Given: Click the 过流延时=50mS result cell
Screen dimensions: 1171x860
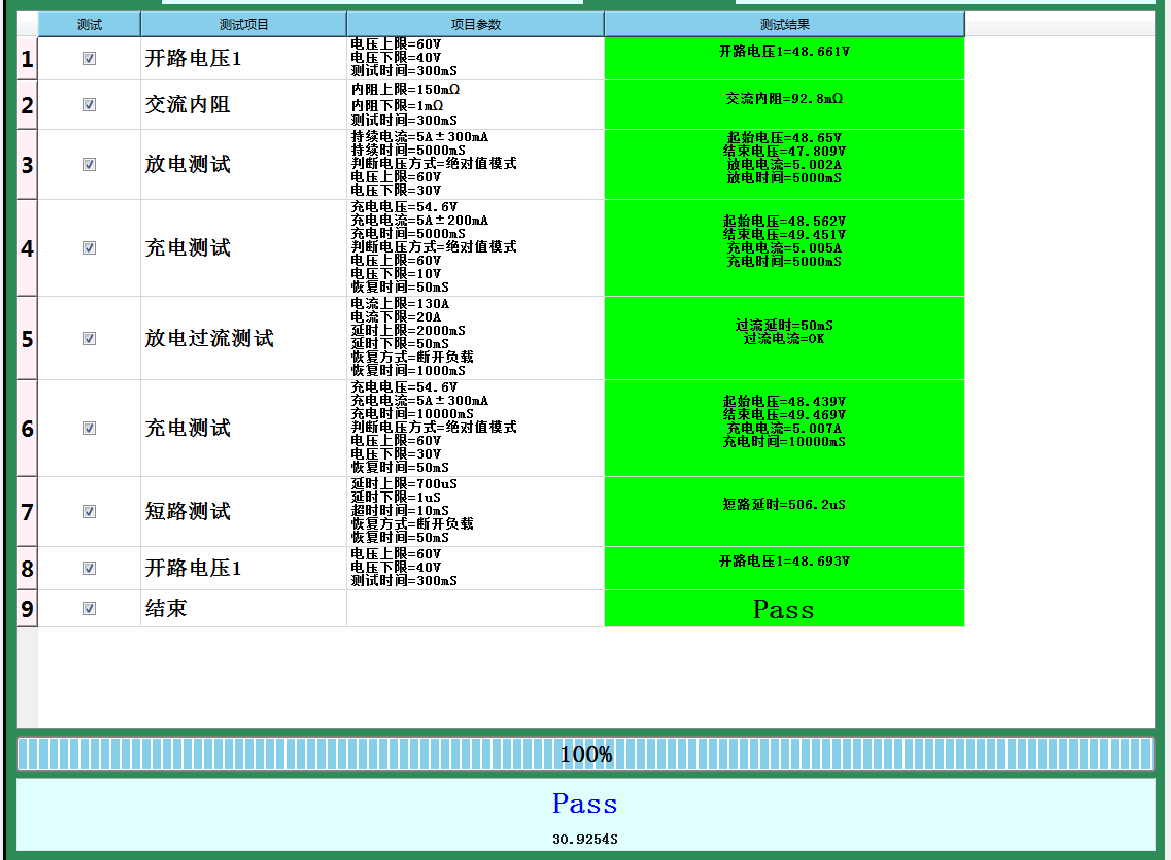Looking at the screenshot, I should coord(784,326).
